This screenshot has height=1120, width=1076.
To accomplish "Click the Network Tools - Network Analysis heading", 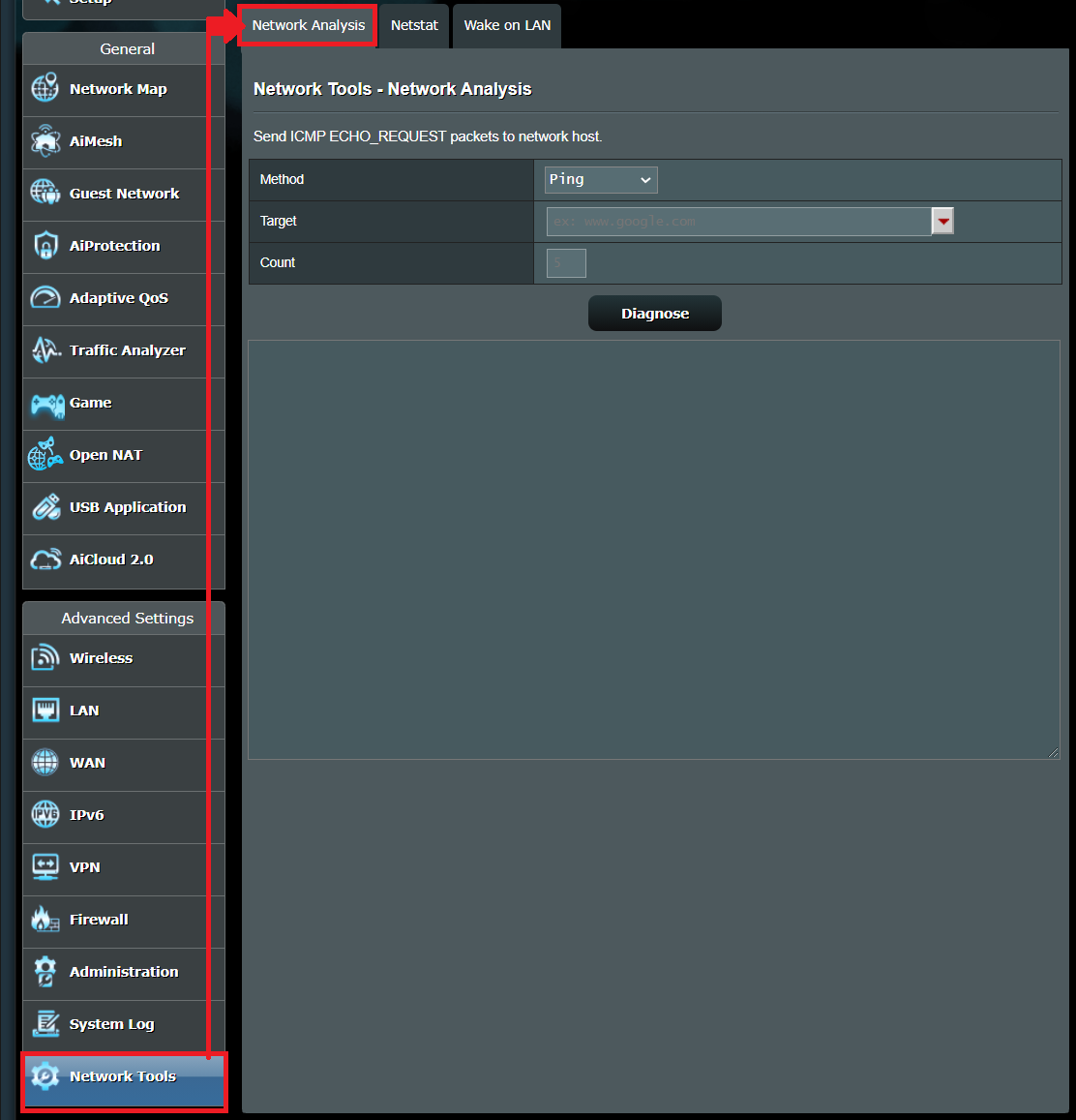I will click(393, 88).
